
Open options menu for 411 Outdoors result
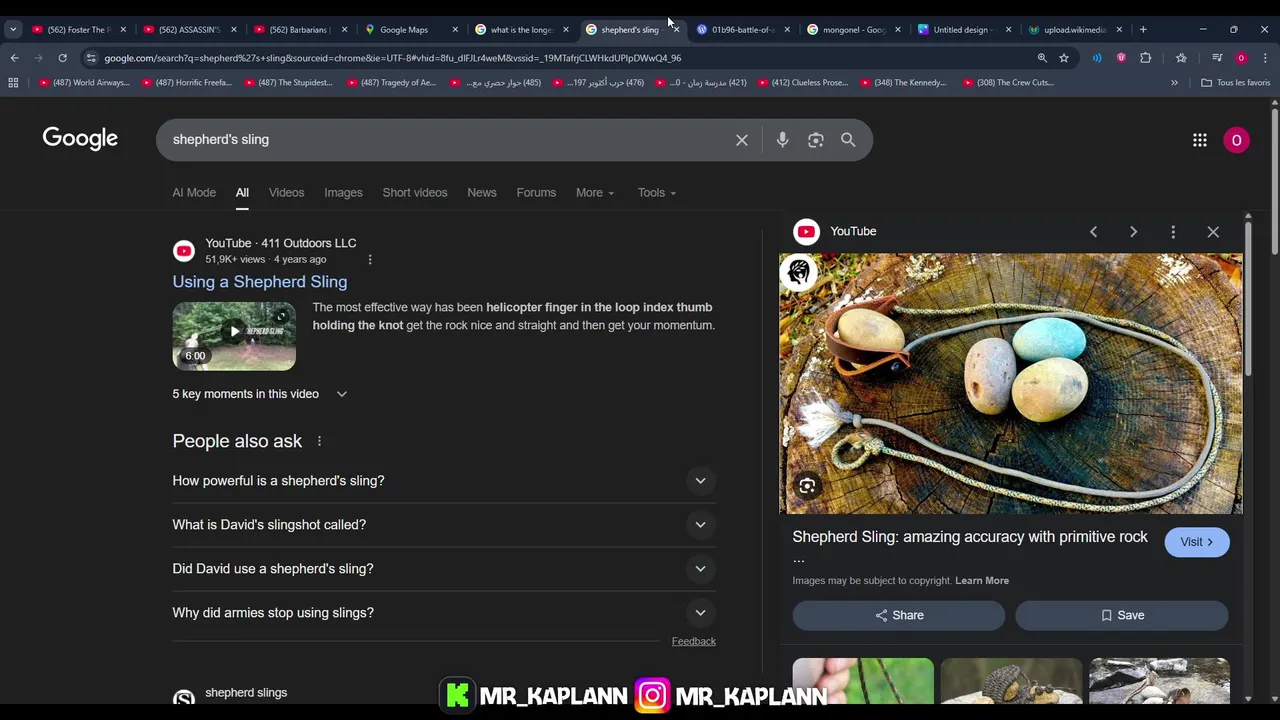(370, 260)
